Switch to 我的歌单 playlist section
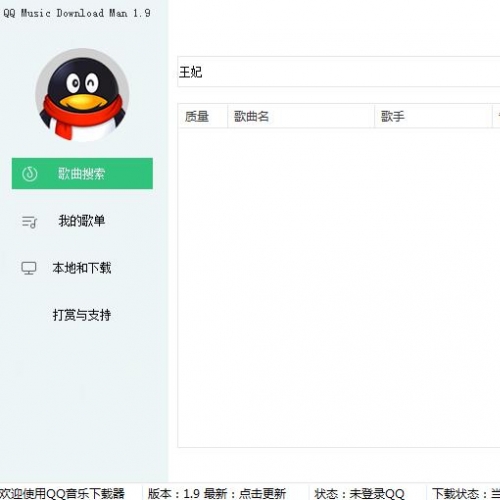Viewport: 500px width, 500px height. [82, 221]
